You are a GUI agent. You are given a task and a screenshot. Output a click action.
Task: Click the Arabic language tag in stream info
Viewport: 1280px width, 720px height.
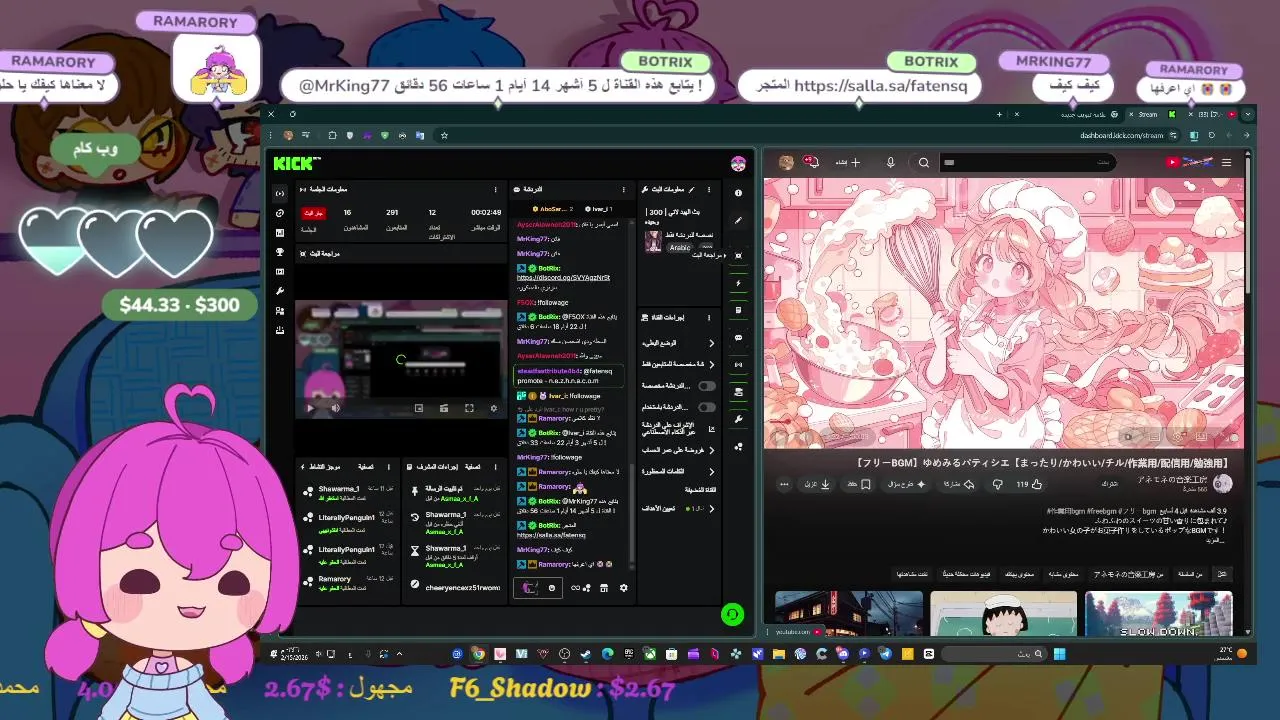point(680,247)
